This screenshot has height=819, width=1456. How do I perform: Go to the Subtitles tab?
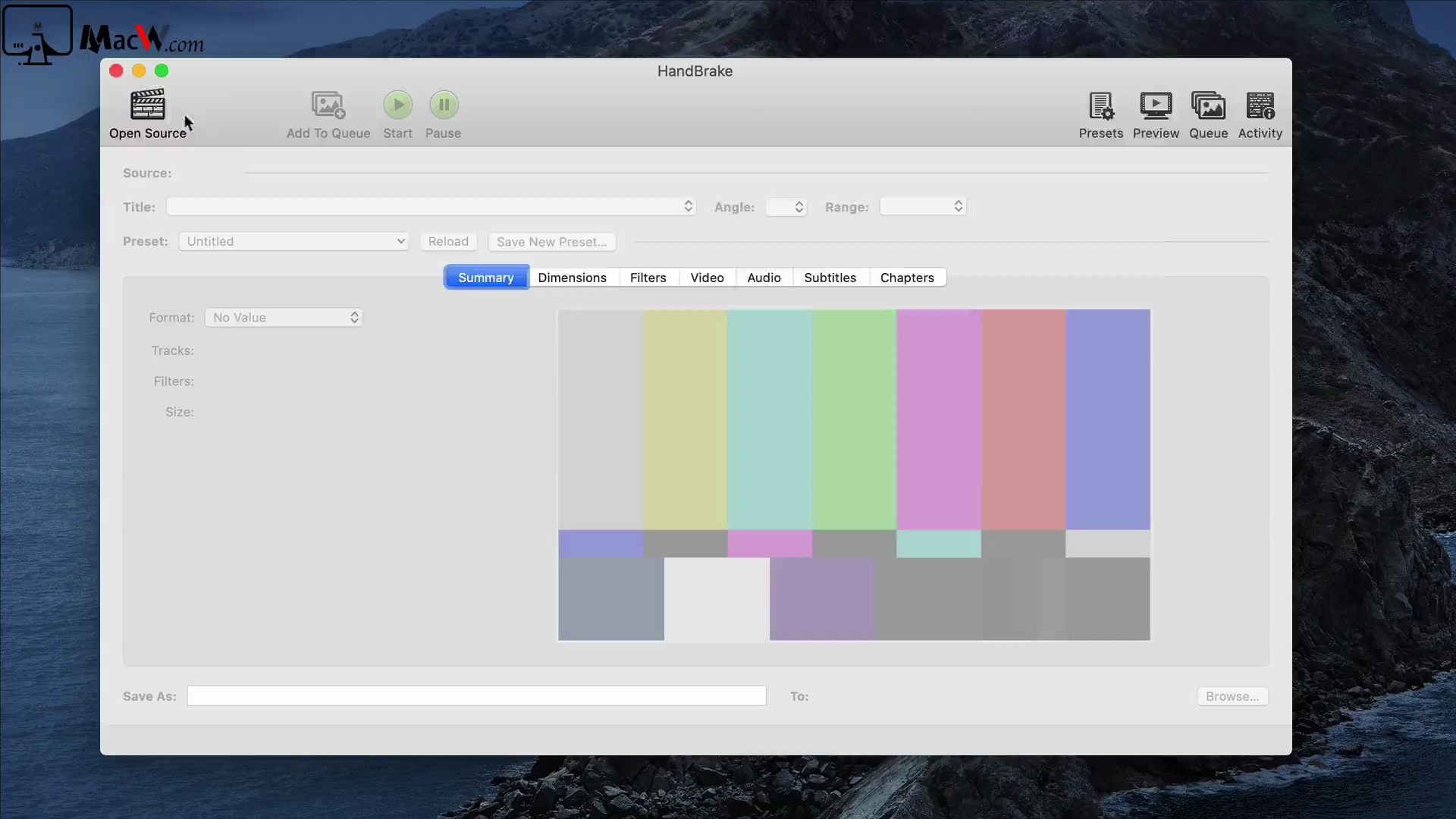click(x=830, y=278)
